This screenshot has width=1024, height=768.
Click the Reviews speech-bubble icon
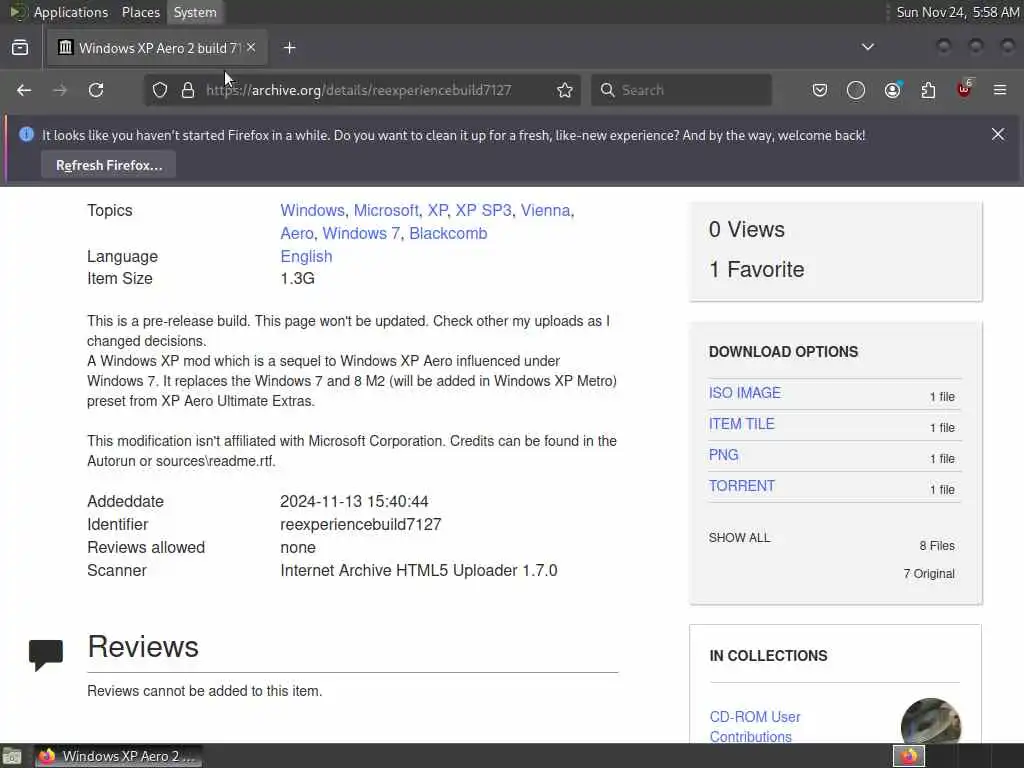(46, 654)
